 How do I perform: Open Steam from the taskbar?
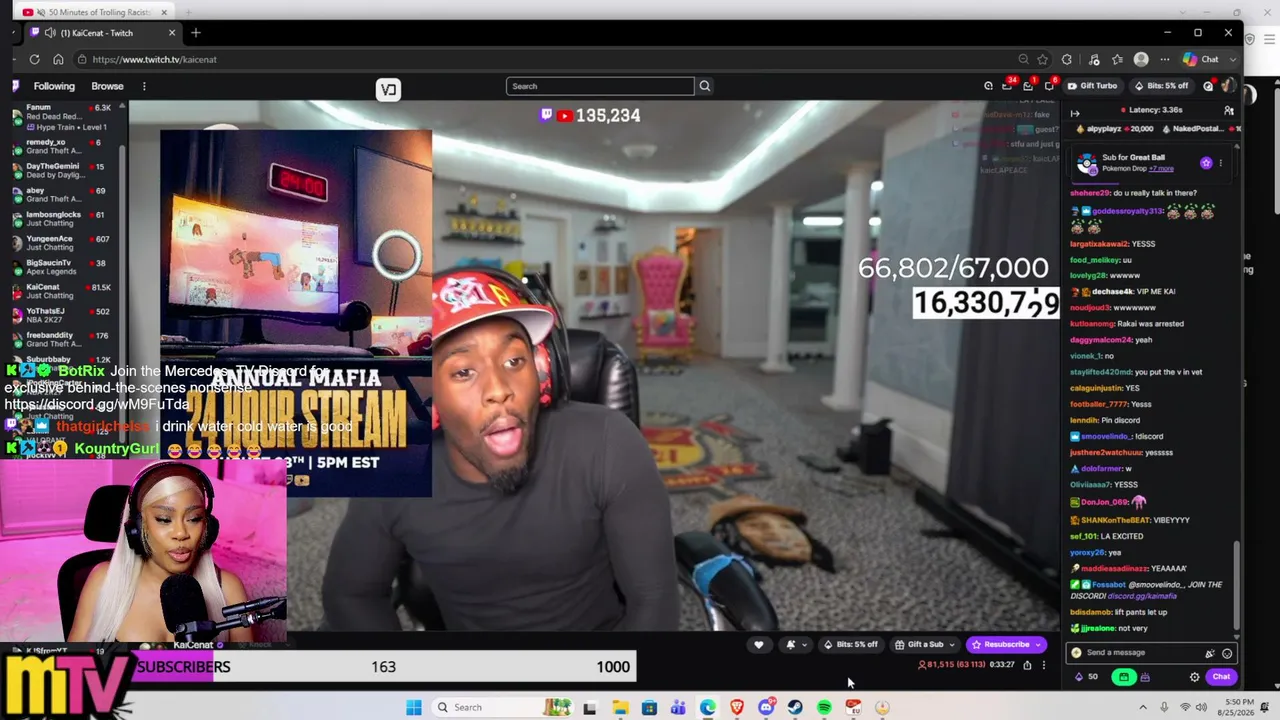point(795,707)
